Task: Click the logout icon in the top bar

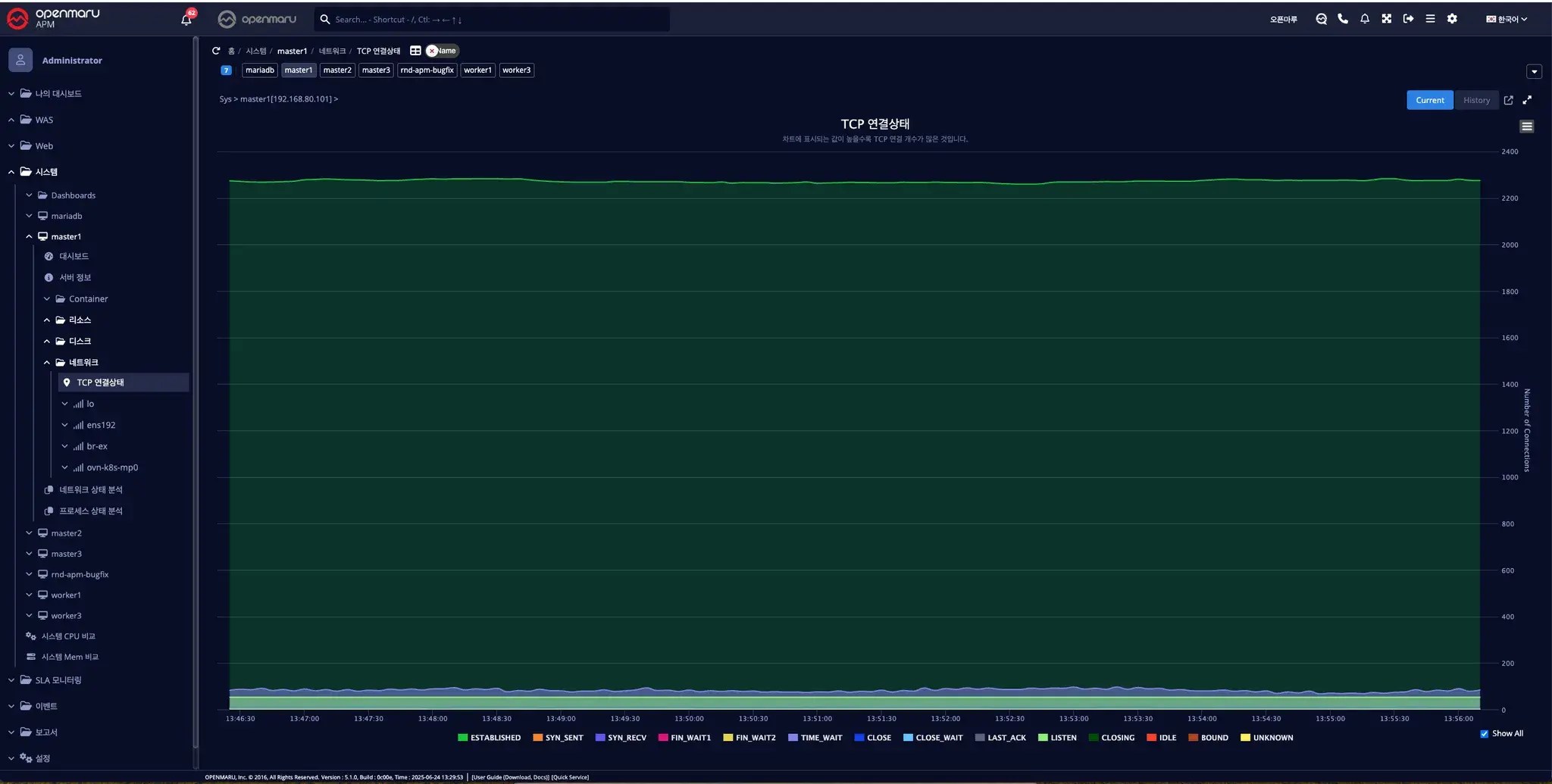Action: coord(1408,19)
